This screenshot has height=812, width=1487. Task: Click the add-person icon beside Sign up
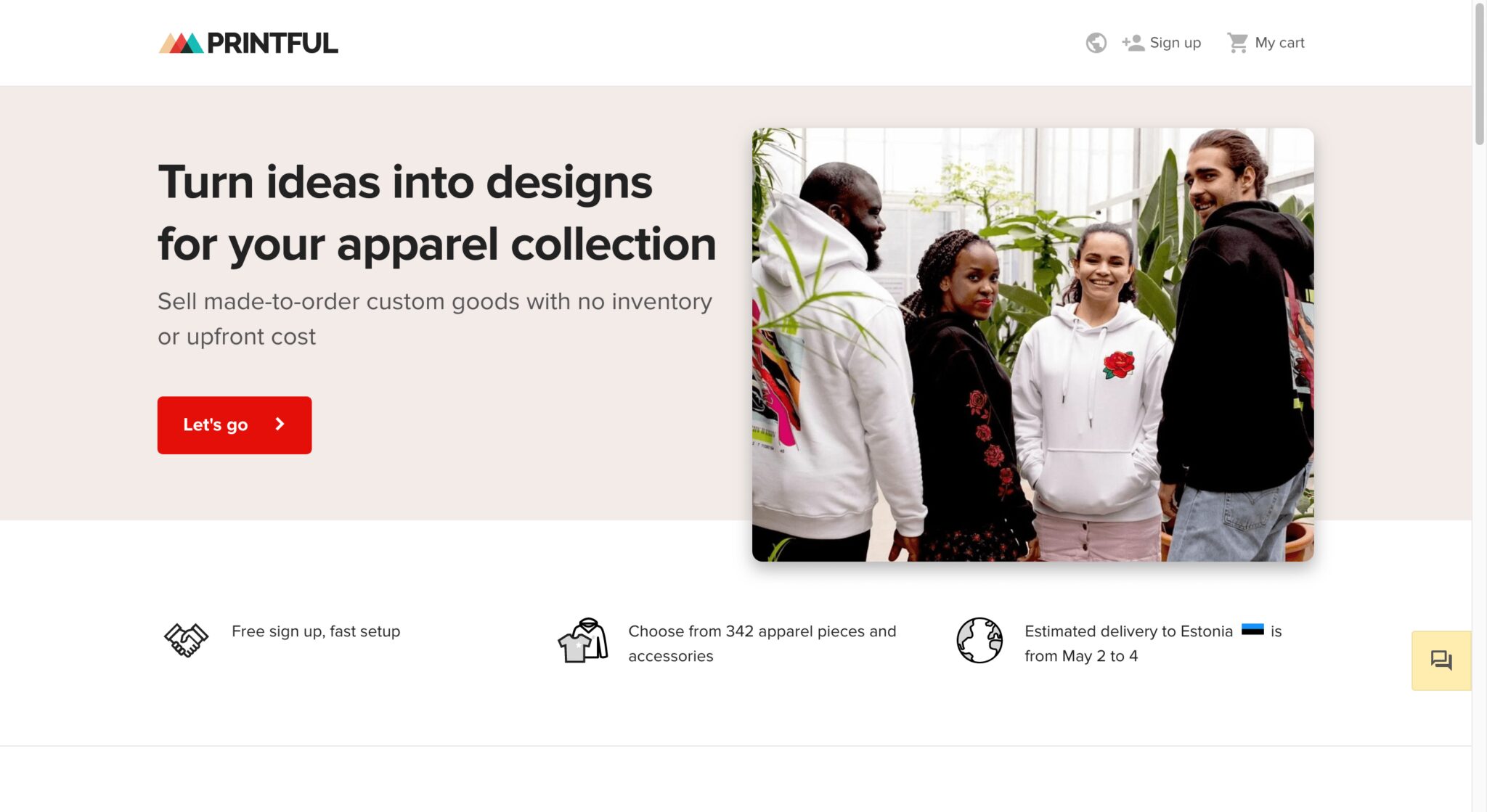(1133, 43)
